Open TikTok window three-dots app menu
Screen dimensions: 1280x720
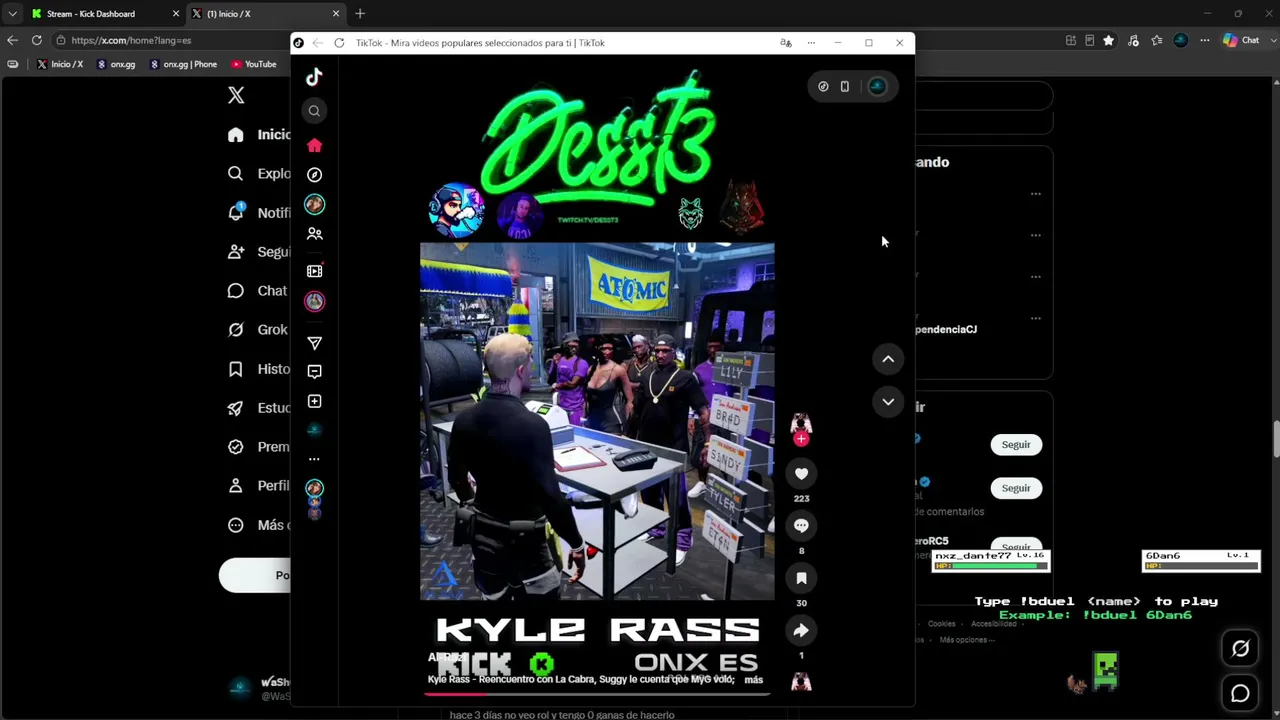point(811,43)
